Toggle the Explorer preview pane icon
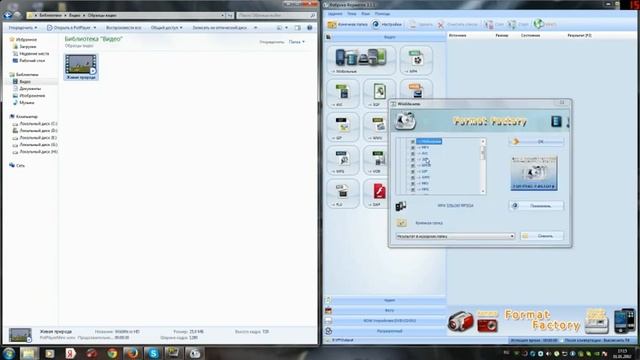The width and height of the screenshot is (640, 360). pos(298,28)
